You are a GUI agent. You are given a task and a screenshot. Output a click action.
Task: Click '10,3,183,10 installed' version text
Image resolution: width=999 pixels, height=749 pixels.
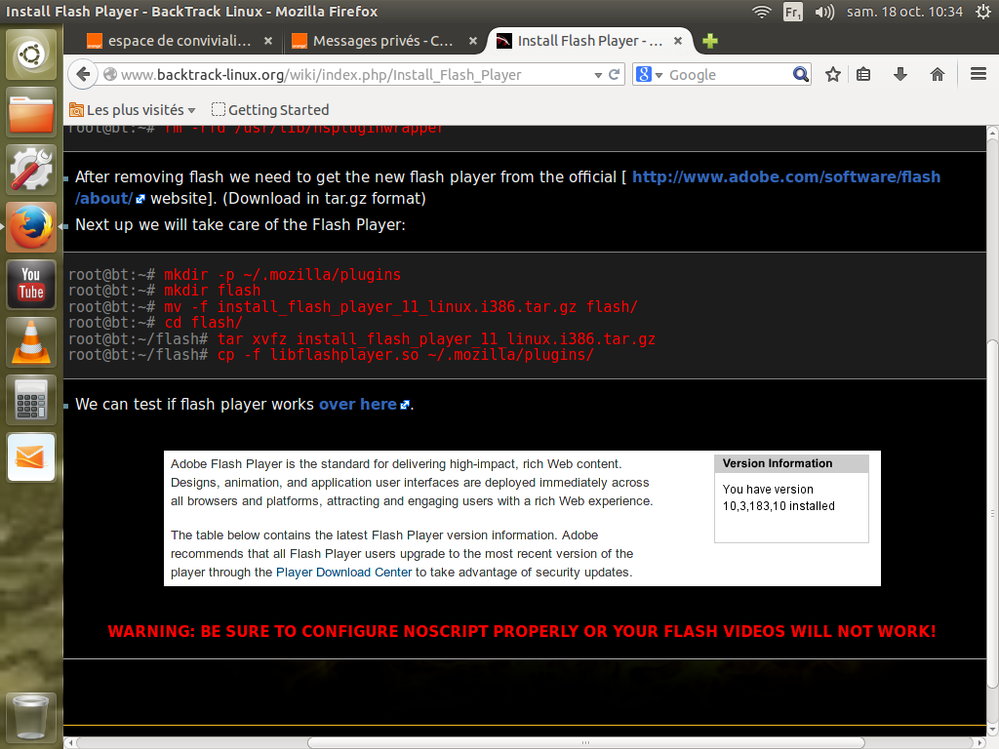point(779,506)
